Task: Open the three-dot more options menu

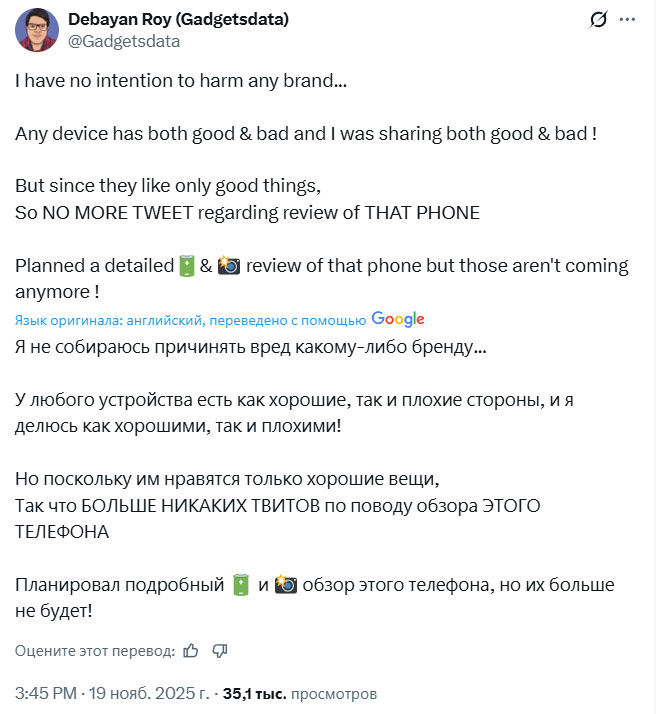Action: [627, 20]
